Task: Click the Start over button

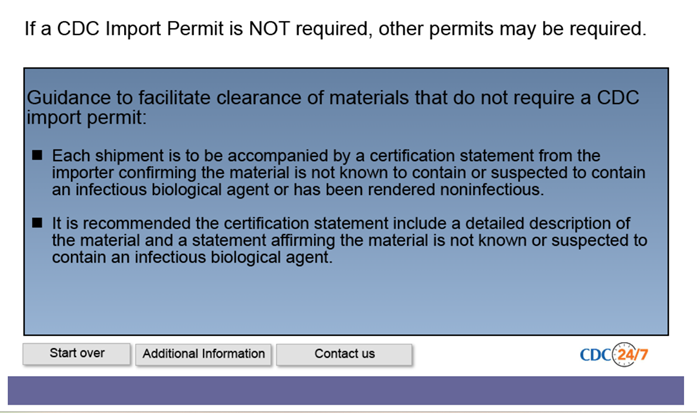Action: [77, 354]
